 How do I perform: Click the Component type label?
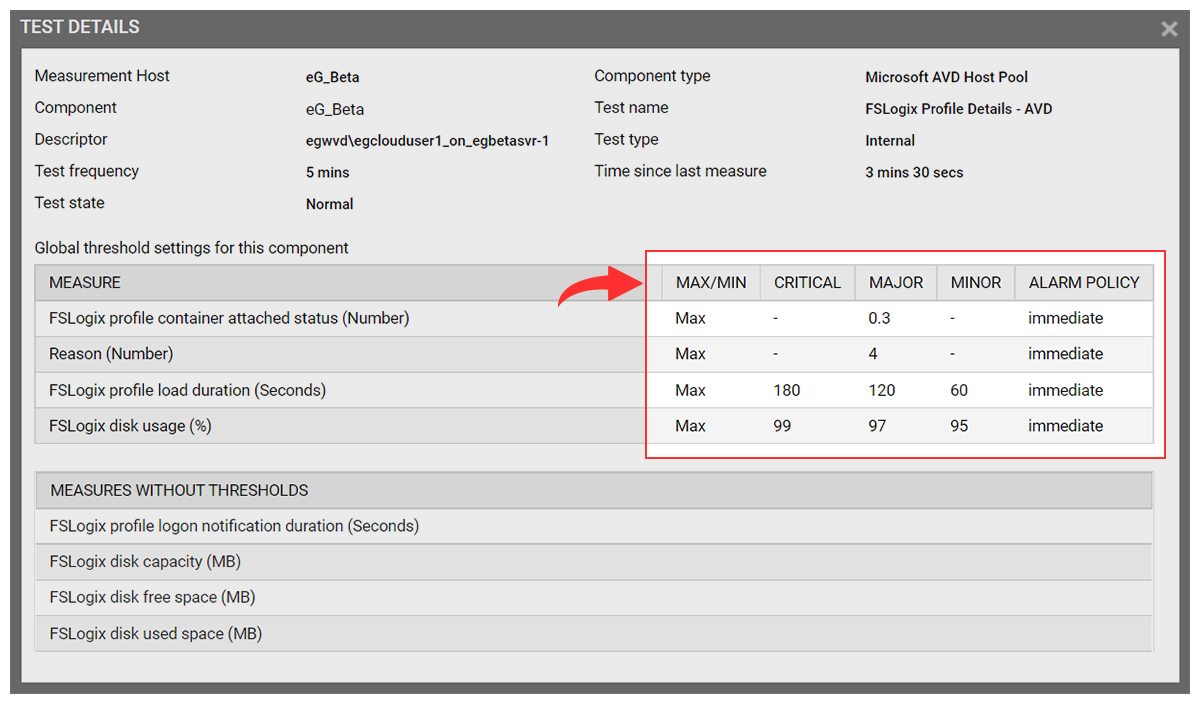click(x=652, y=76)
